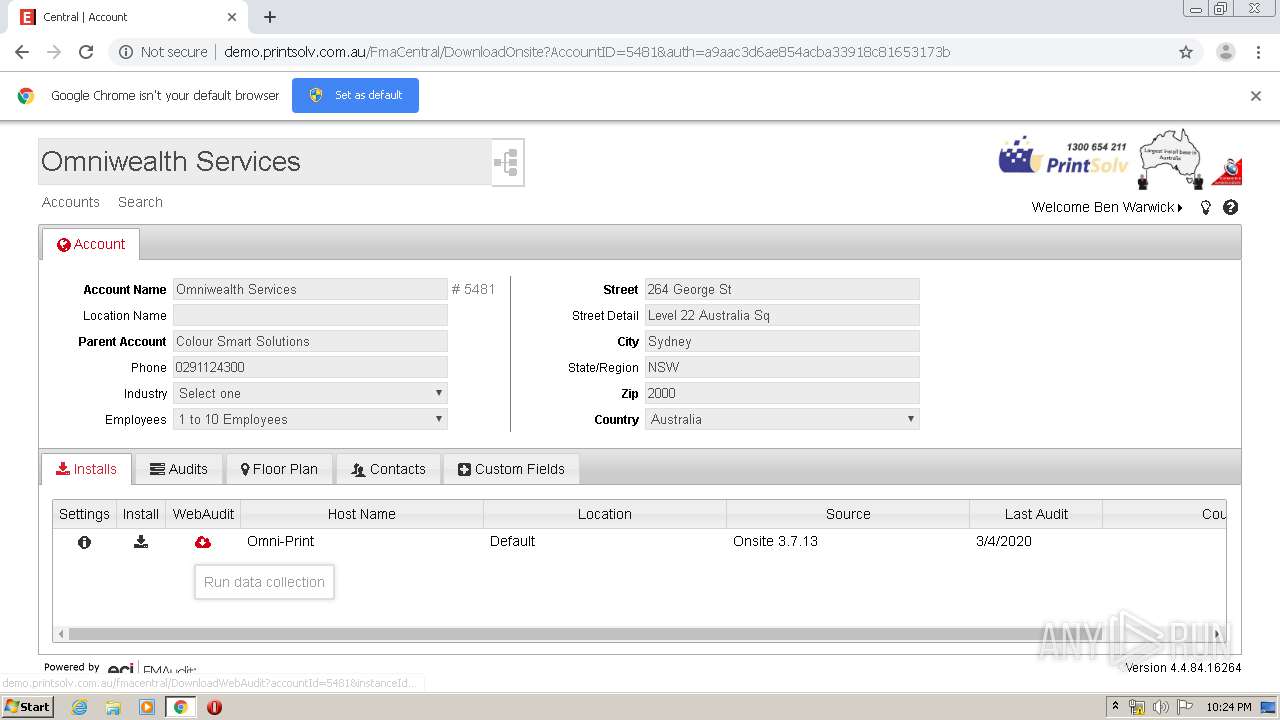Select the Account tab
The width and height of the screenshot is (1280, 720).
[x=91, y=244]
